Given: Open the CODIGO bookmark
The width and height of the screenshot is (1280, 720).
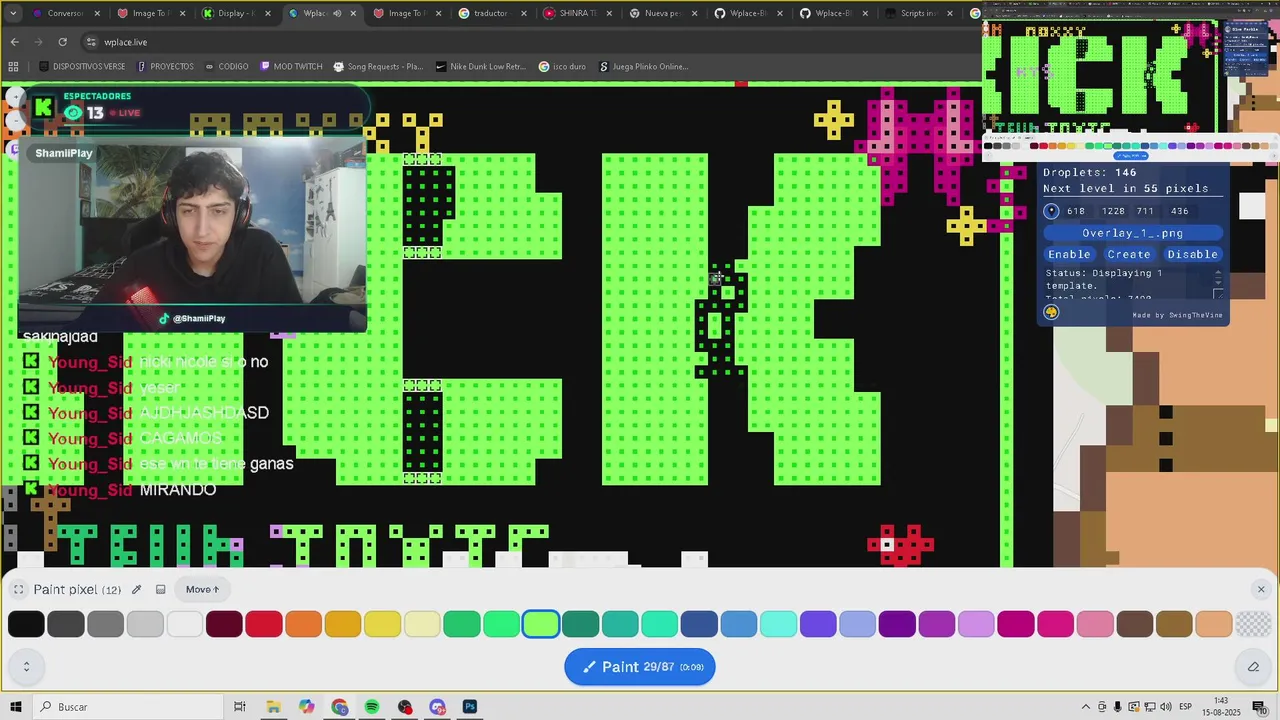Looking at the screenshot, I should [226, 67].
